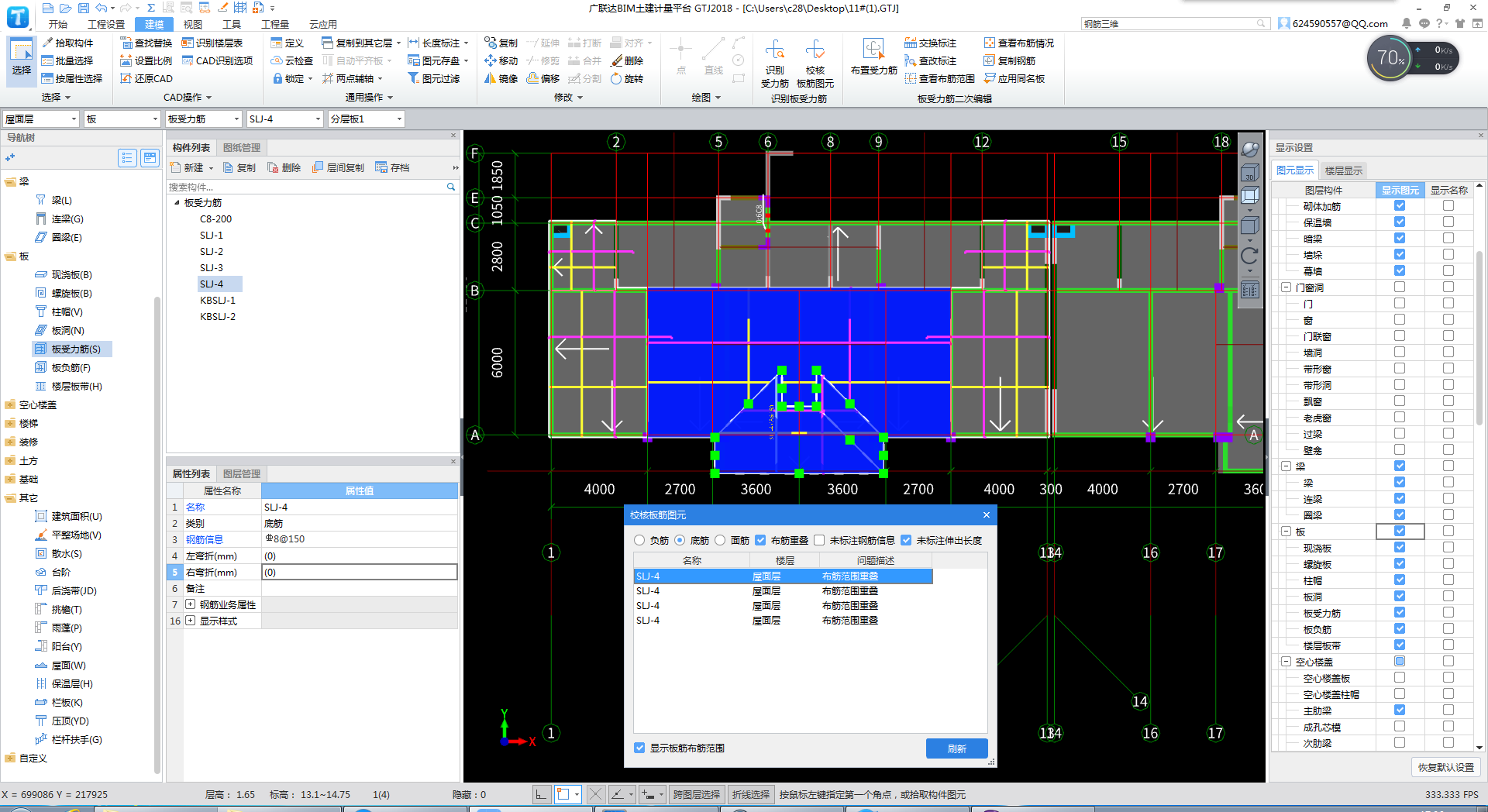Click the 跨图层选择 button in status bar
The height and width of the screenshot is (812, 1488).
(697, 794)
